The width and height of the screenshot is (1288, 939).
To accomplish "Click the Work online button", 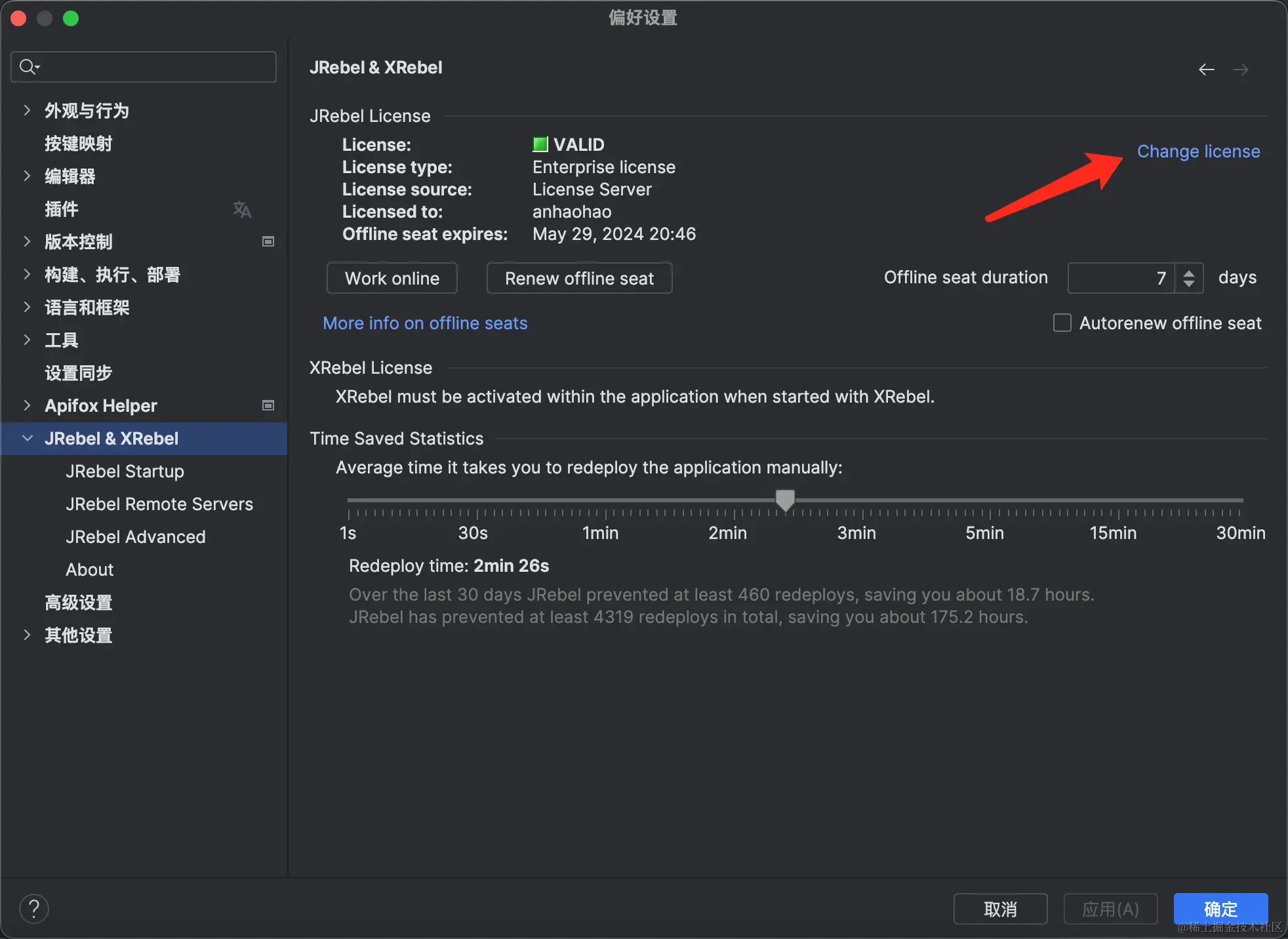I will pos(392,278).
